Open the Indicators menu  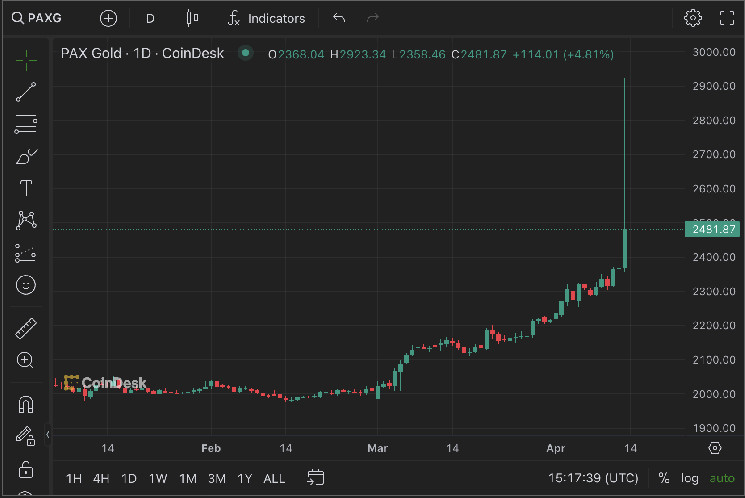266,18
